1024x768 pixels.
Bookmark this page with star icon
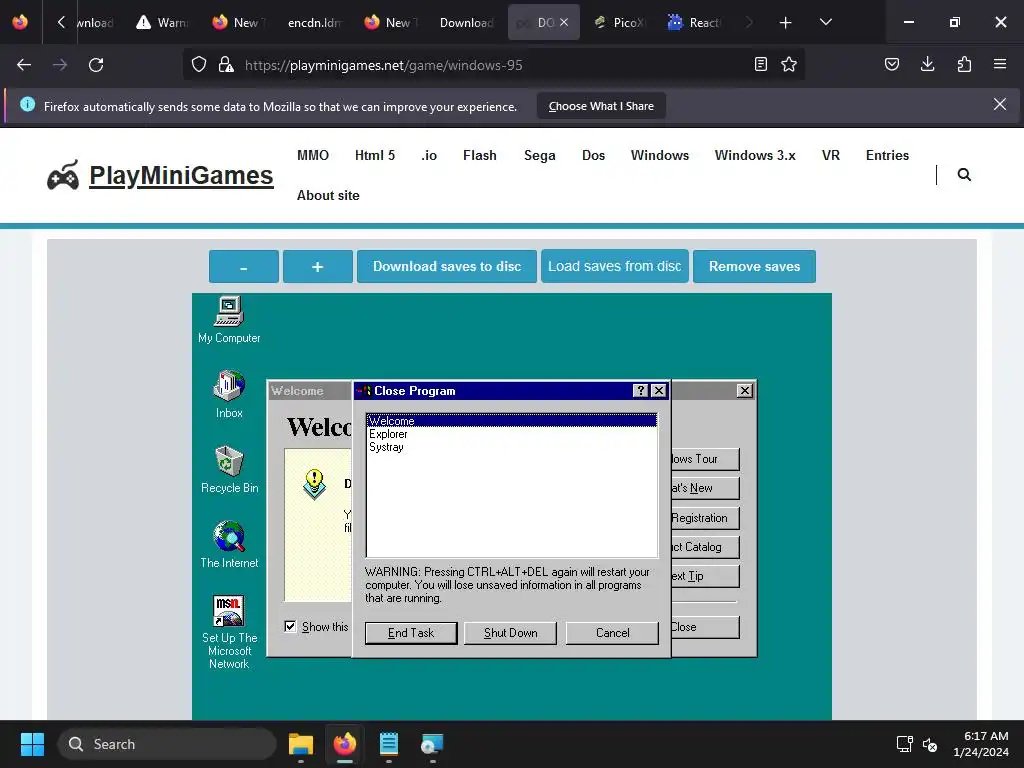pyautogui.click(x=789, y=65)
